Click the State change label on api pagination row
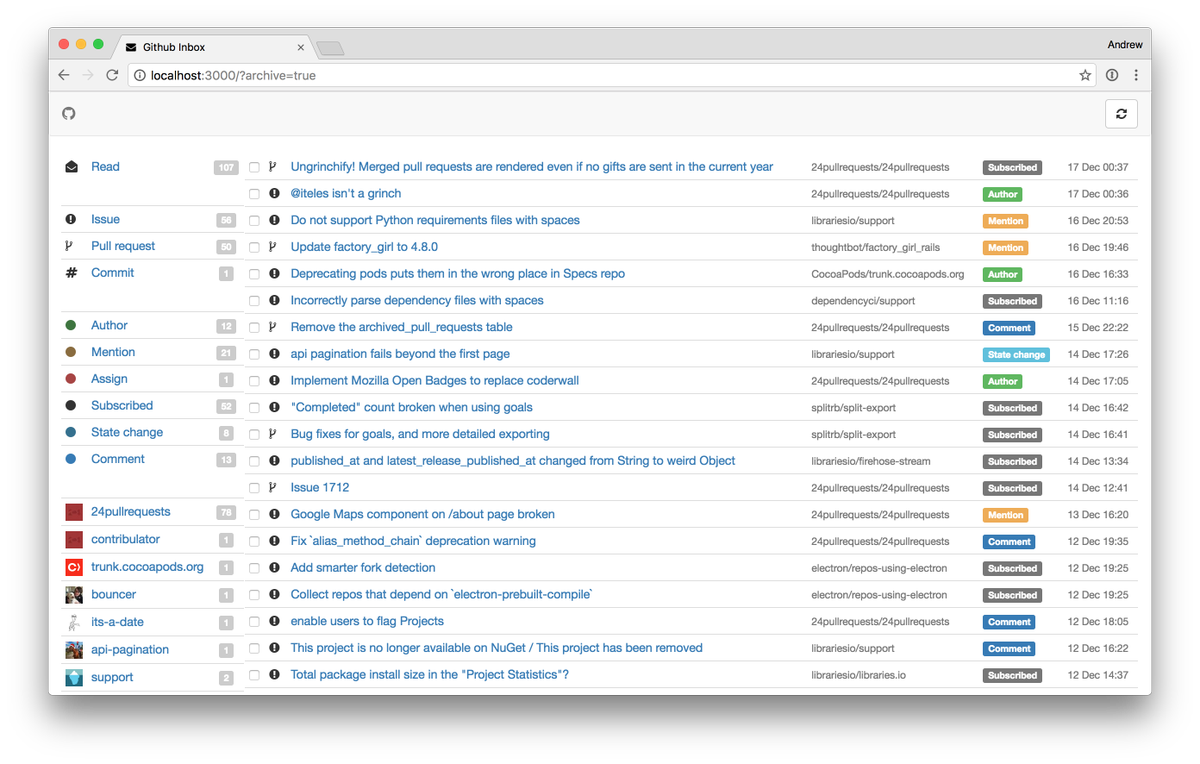 point(1016,354)
